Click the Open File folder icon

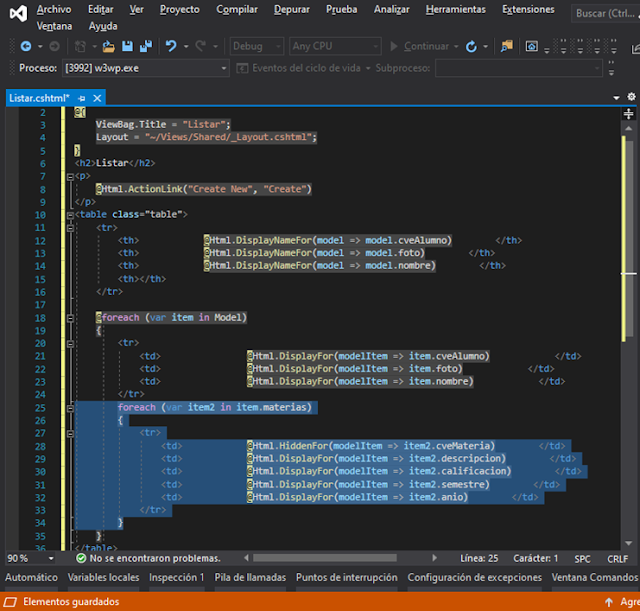(x=107, y=46)
